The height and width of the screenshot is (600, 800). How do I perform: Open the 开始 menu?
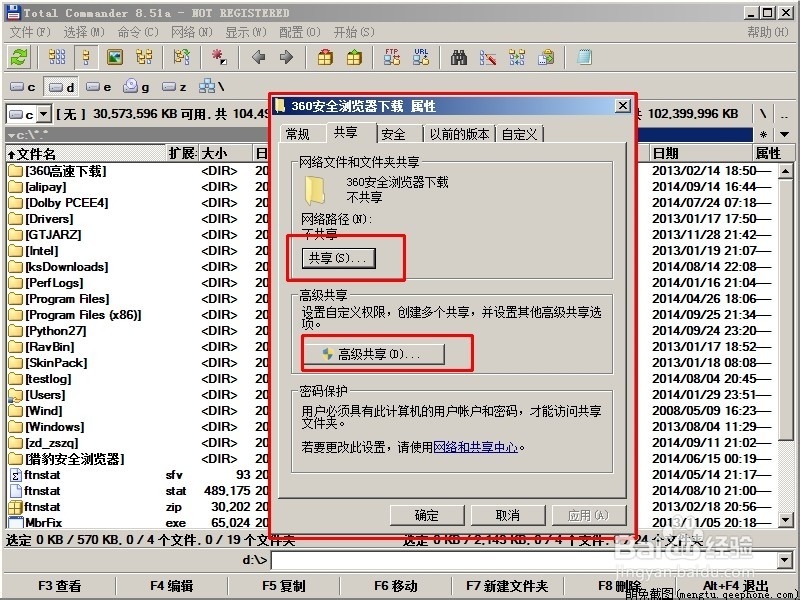tap(354, 32)
